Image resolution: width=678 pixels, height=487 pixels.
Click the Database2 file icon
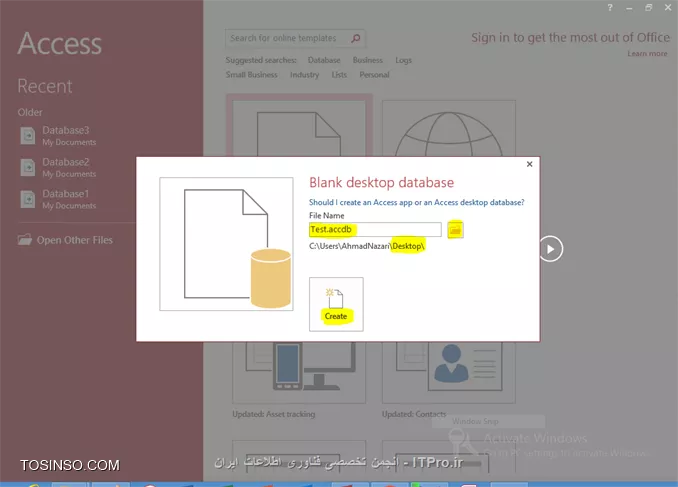coord(28,167)
